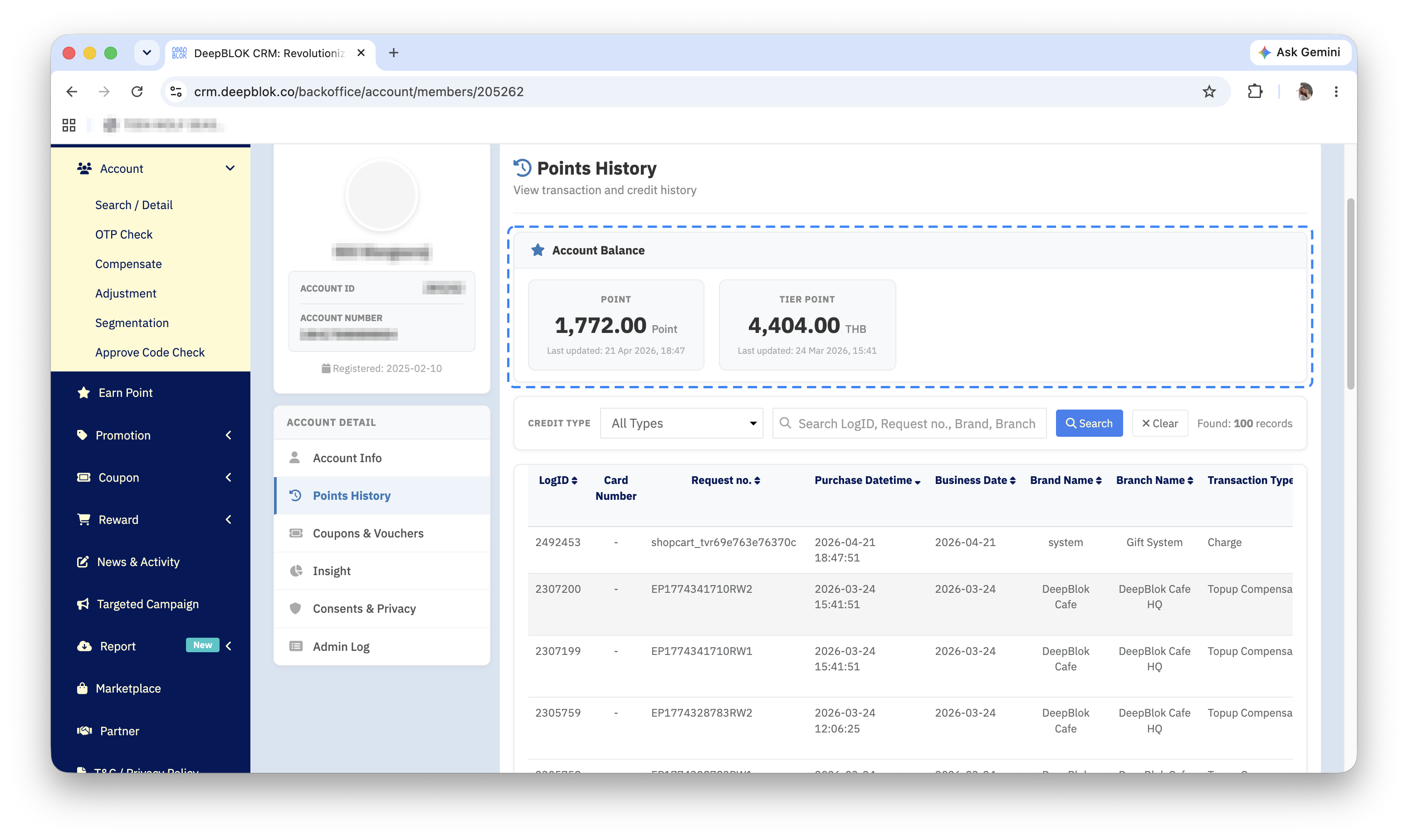Open the Coupons & Vouchers tab
Screen dimensions: 1408x840
tap(382, 533)
